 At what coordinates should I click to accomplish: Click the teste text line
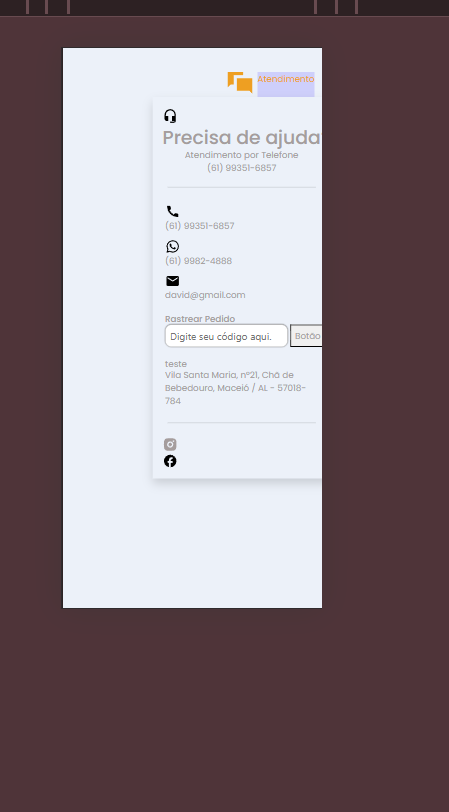[x=176, y=364]
